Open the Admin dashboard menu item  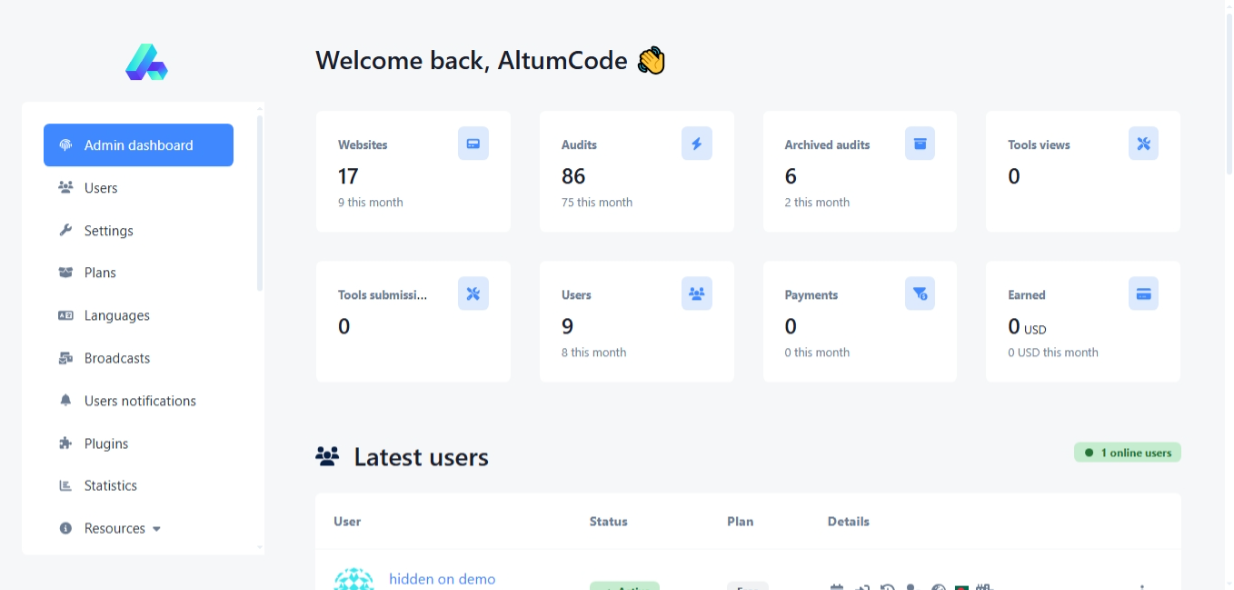point(138,145)
